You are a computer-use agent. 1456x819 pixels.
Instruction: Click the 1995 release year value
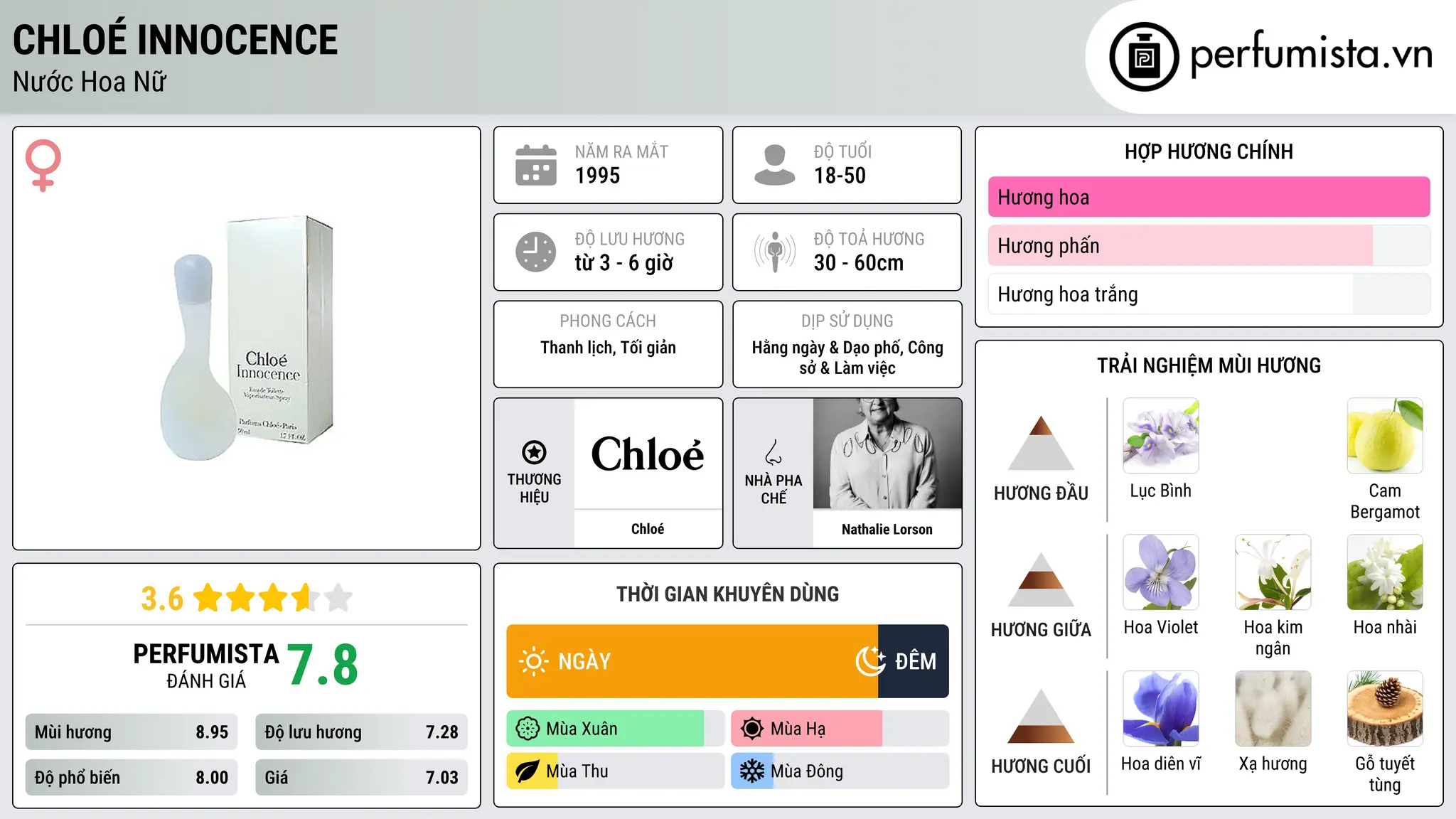point(597,176)
